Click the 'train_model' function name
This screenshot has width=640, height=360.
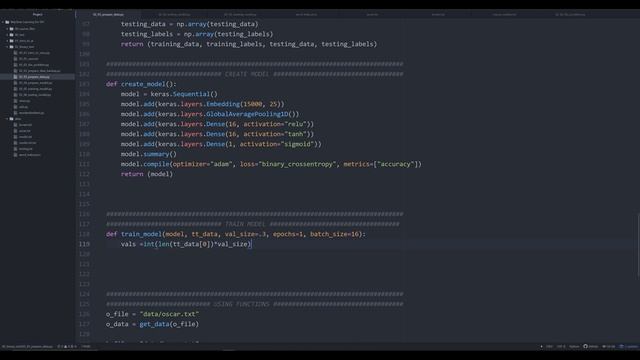[141, 234]
